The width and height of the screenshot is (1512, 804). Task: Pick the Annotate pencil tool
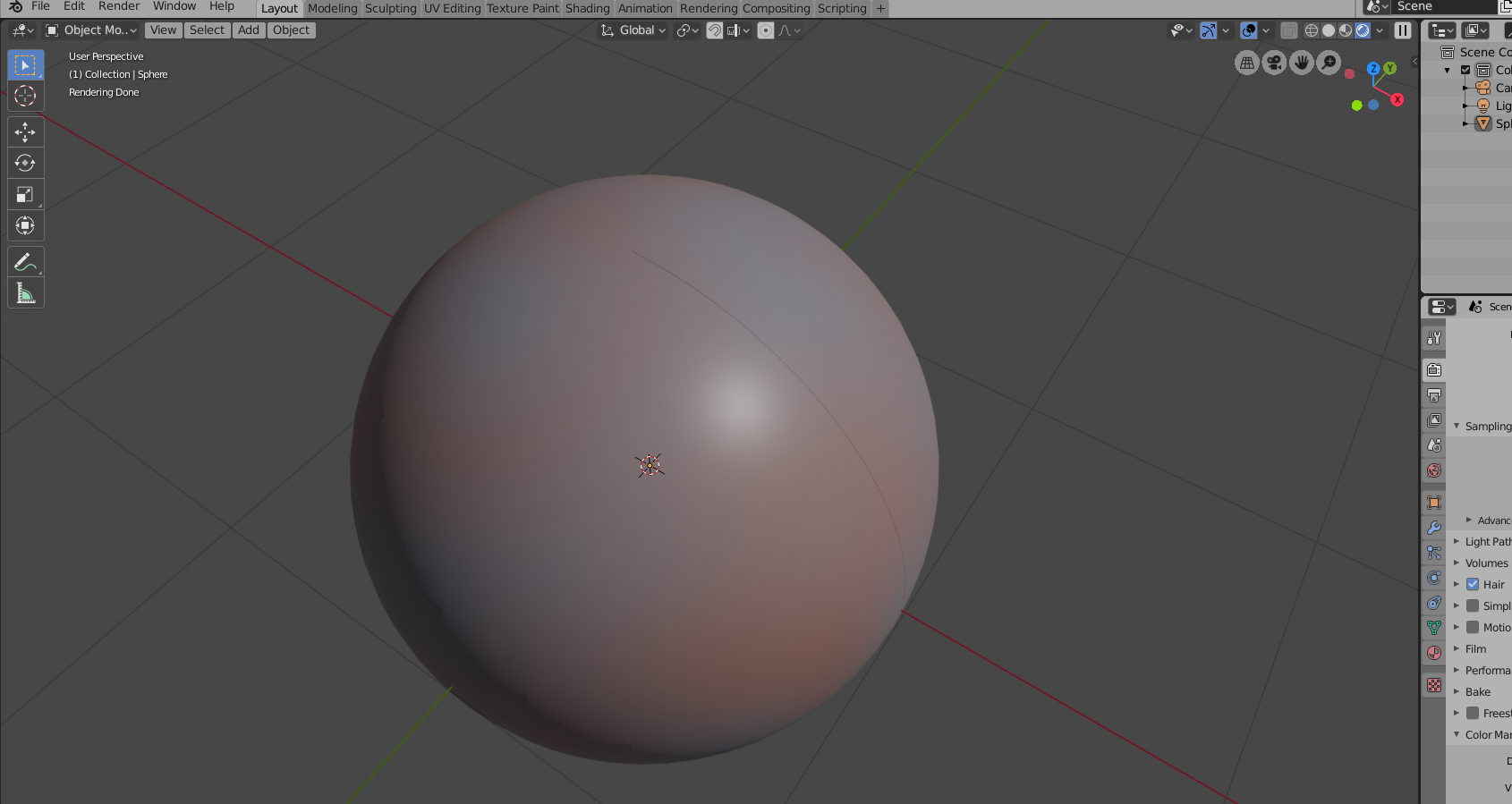pos(25,262)
